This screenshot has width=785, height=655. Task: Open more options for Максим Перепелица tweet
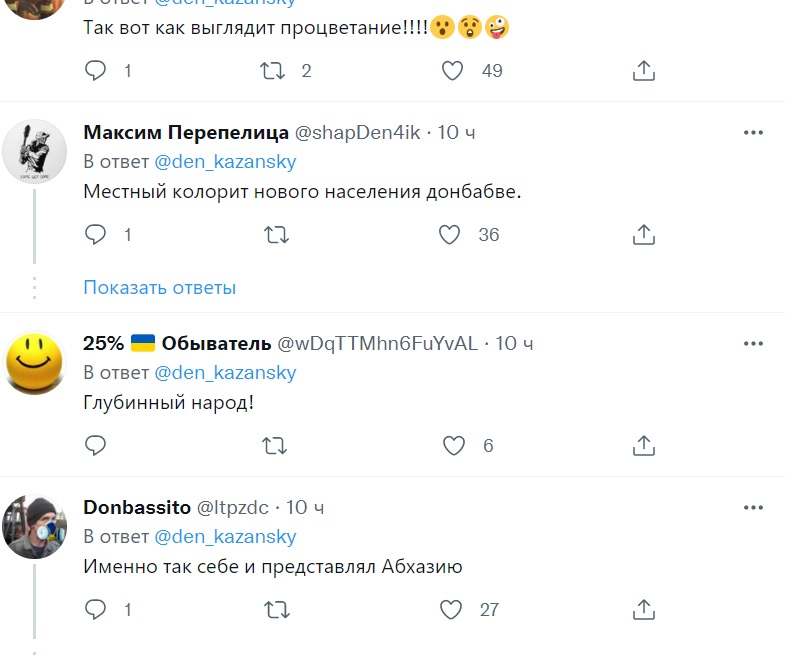point(753,133)
